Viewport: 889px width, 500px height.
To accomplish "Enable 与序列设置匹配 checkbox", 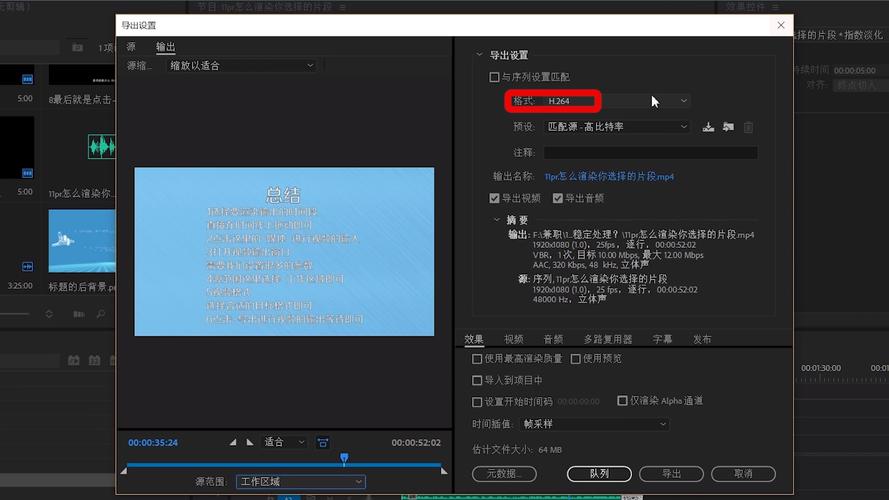I will pyautogui.click(x=494, y=77).
